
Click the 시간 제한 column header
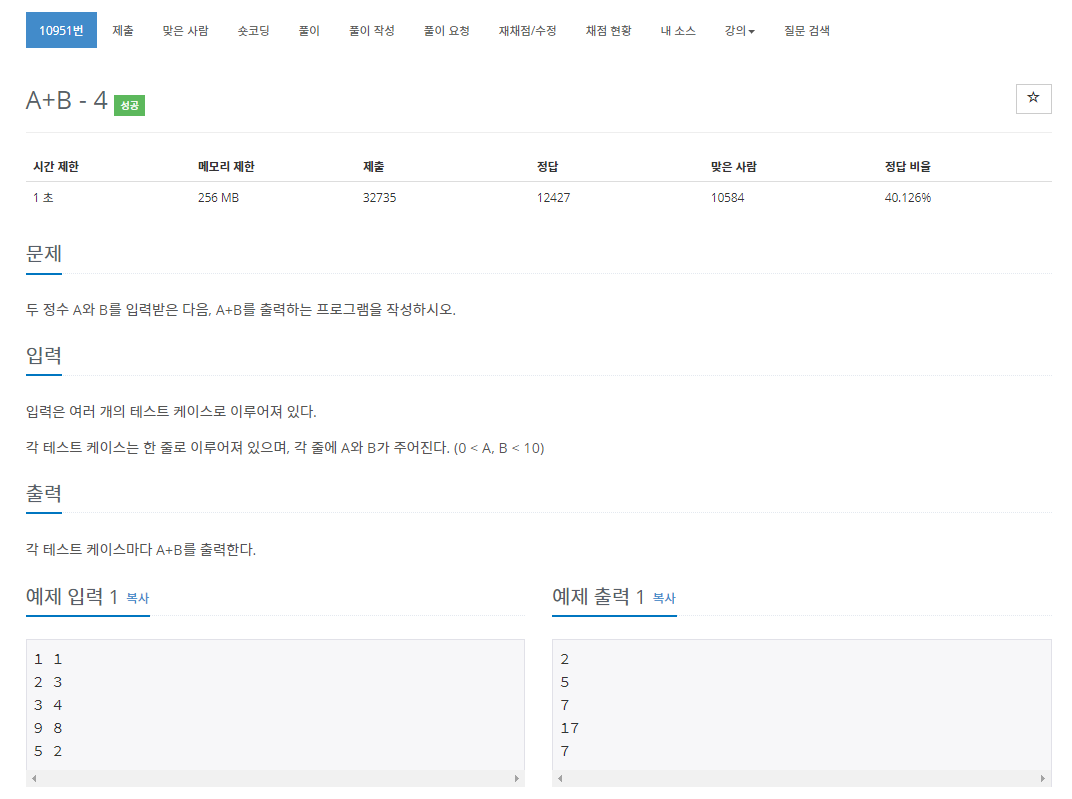pyautogui.click(x=56, y=166)
